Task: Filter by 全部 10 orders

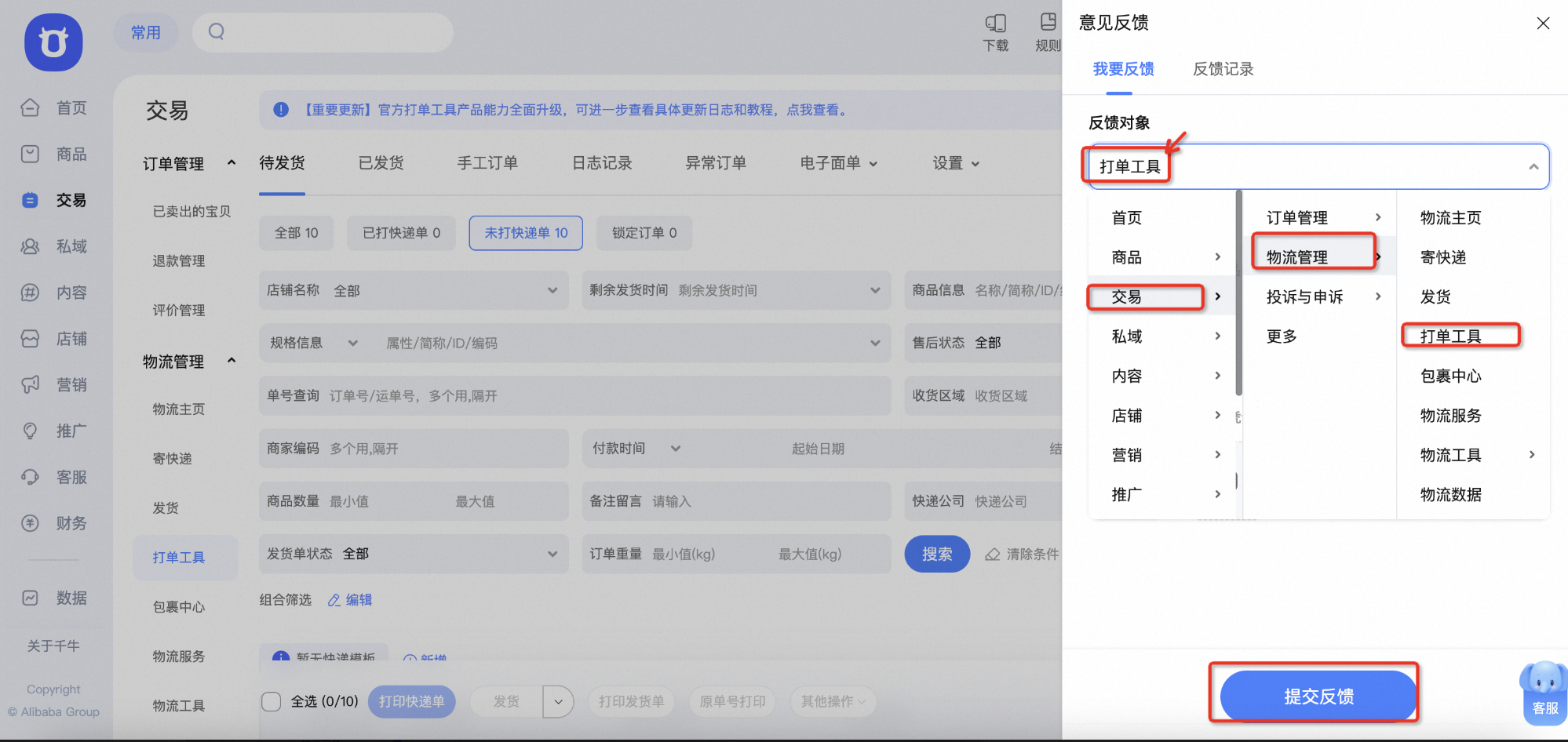Action: (x=296, y=233)
